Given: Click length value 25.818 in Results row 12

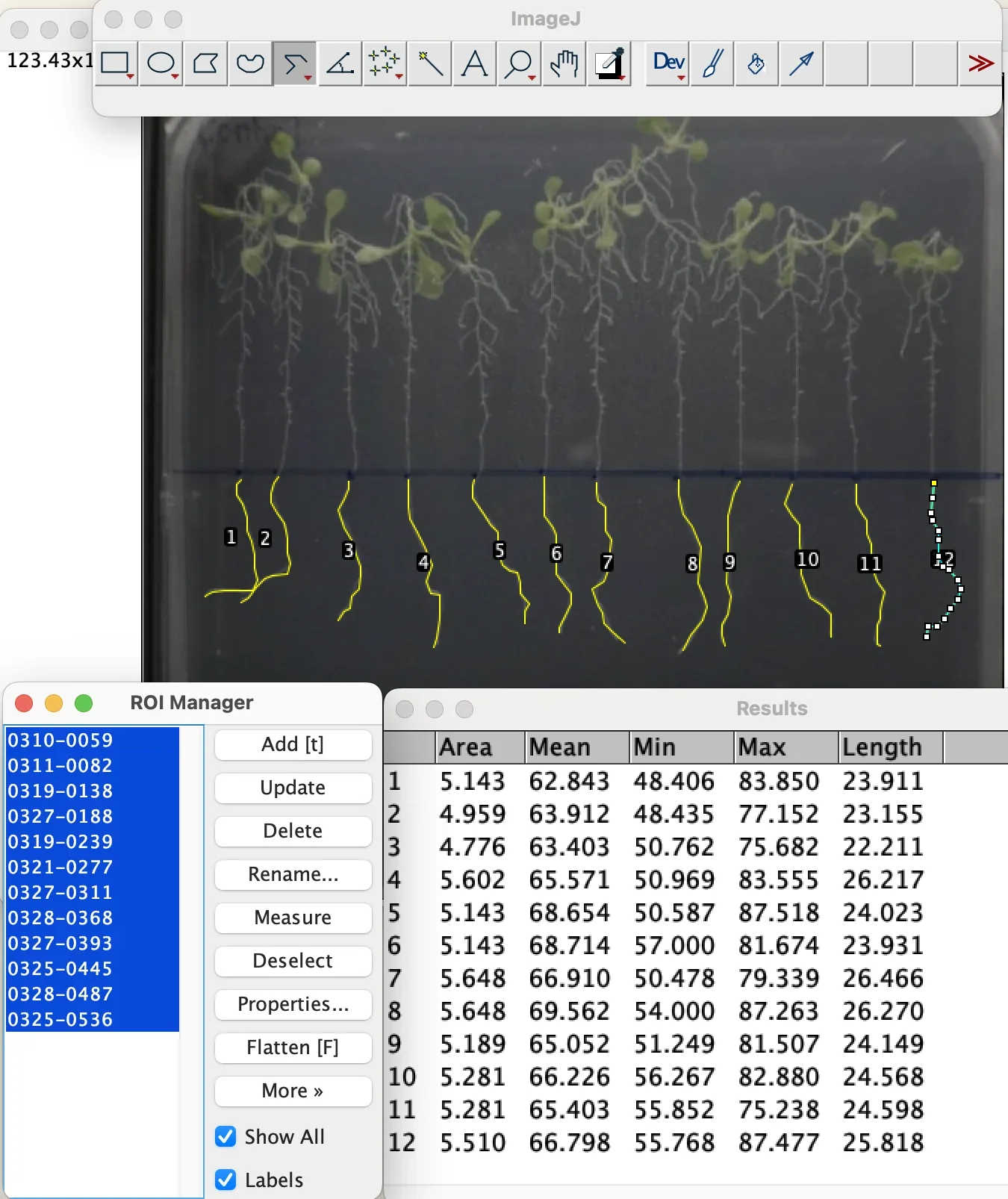Looking at the screenshot, I should (x=883, y=1142).
